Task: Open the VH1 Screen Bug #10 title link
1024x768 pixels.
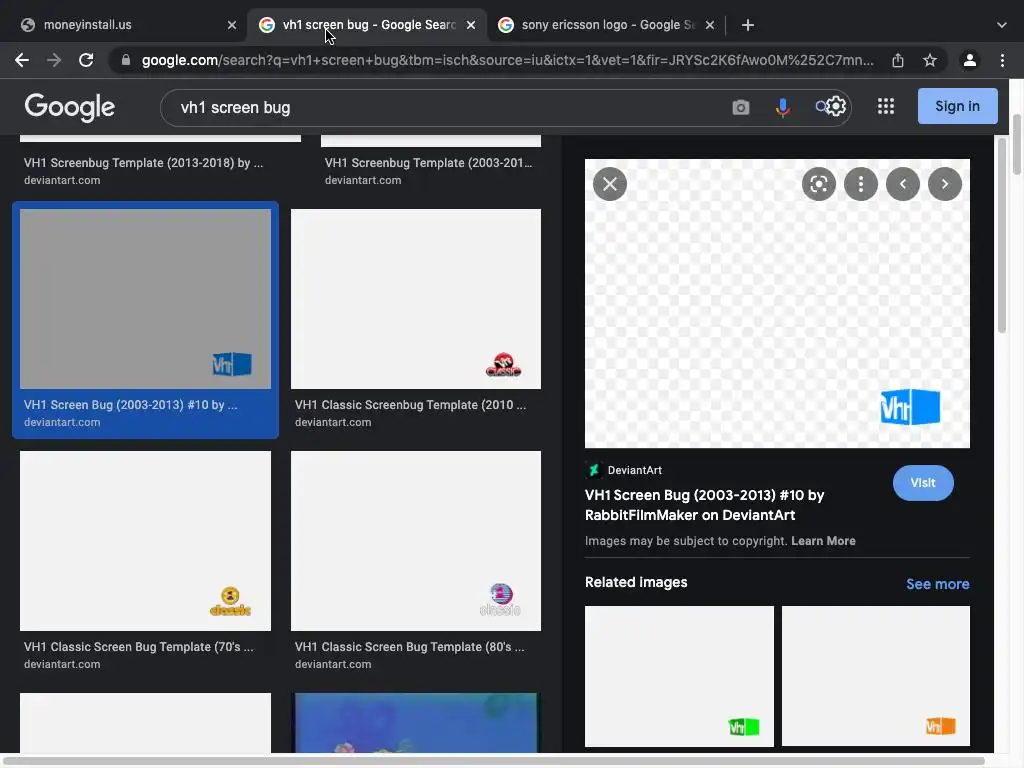Action: point(704,505)
